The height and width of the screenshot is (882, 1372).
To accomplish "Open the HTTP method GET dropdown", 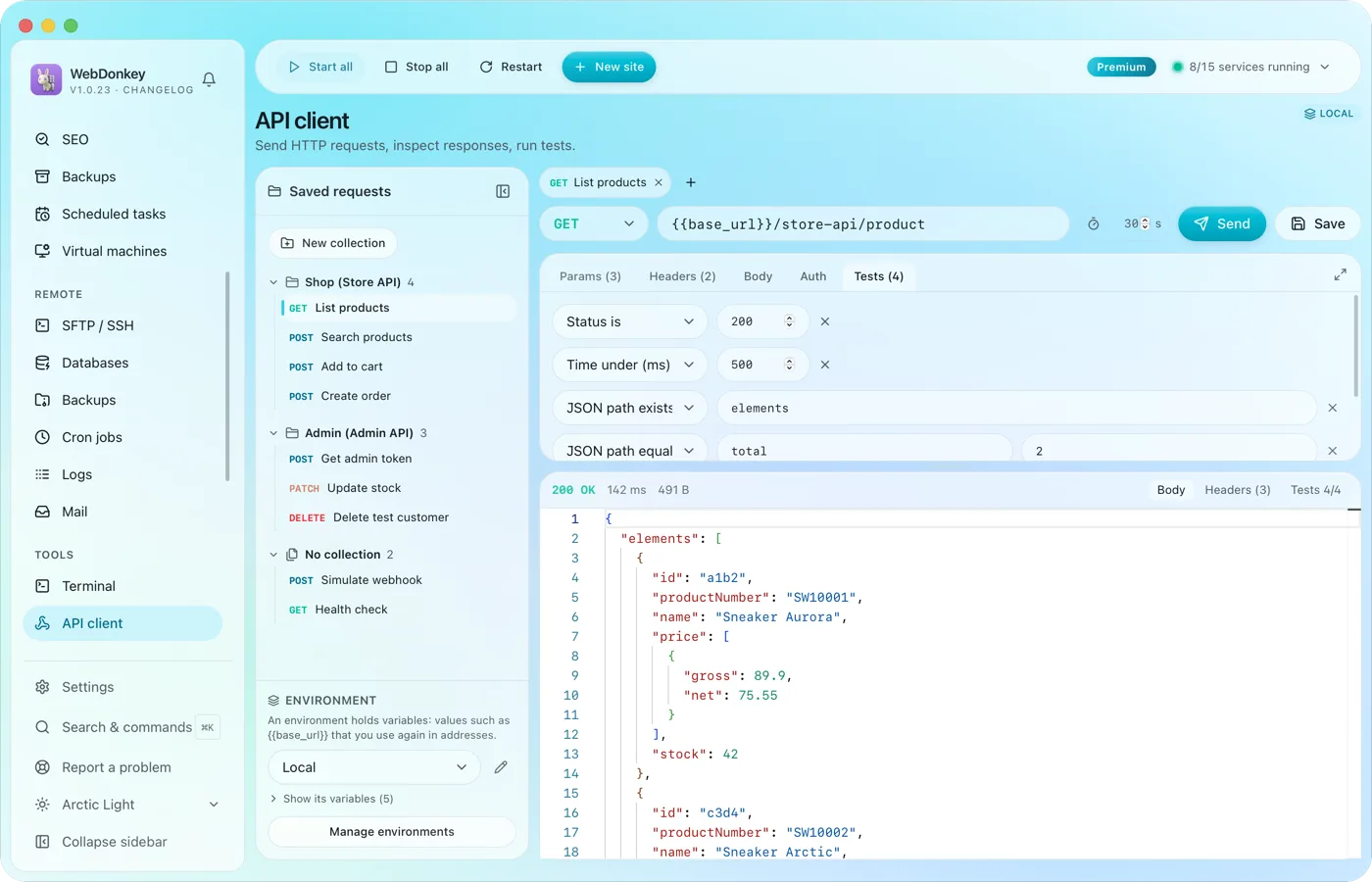I will [x=594, y=223].
